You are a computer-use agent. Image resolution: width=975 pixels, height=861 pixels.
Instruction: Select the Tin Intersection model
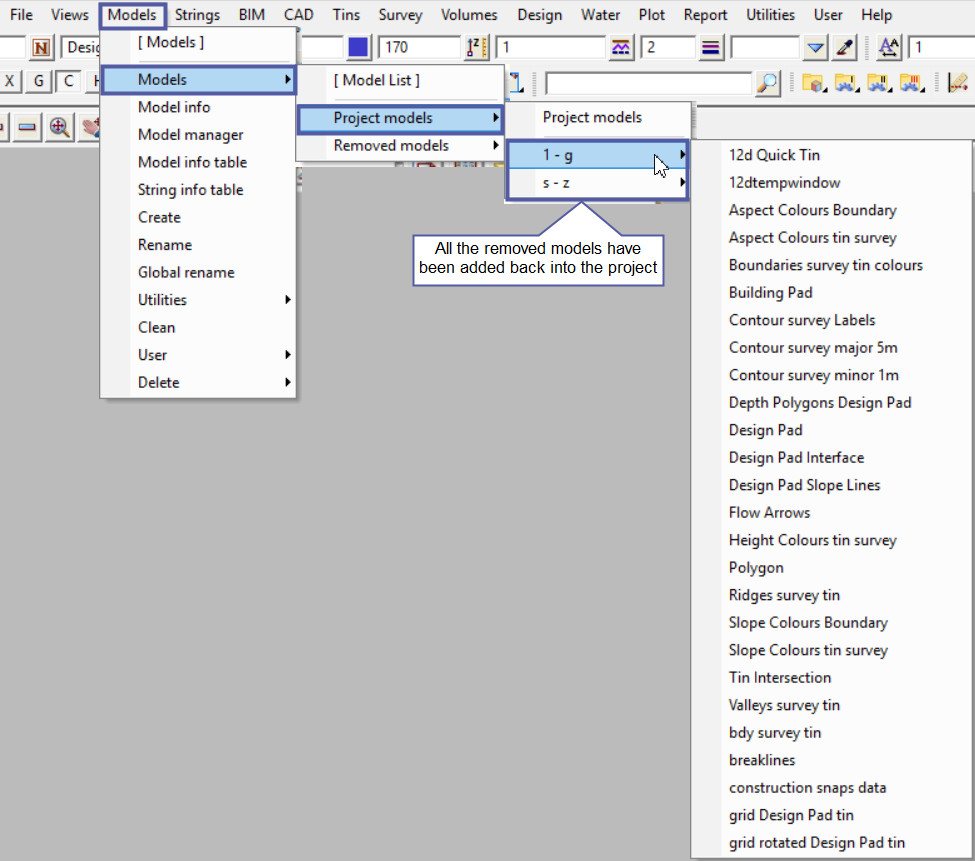(831, 678)
